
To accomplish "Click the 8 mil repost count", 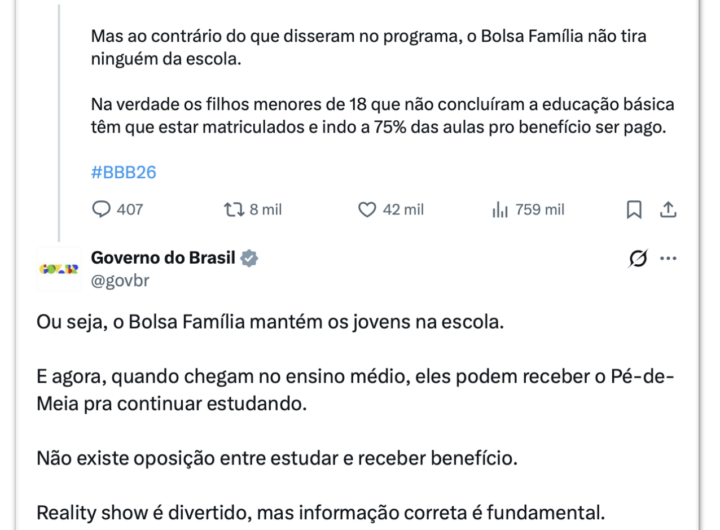I will pos(265,210).
